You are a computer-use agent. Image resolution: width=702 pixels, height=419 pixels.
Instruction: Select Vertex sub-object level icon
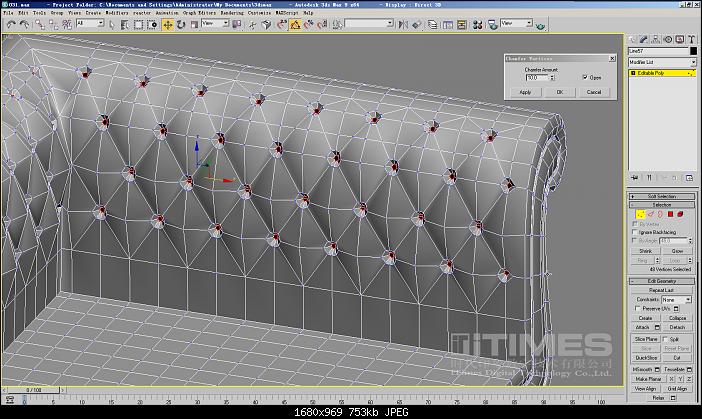pyautogui.click(x=638, y=214)
